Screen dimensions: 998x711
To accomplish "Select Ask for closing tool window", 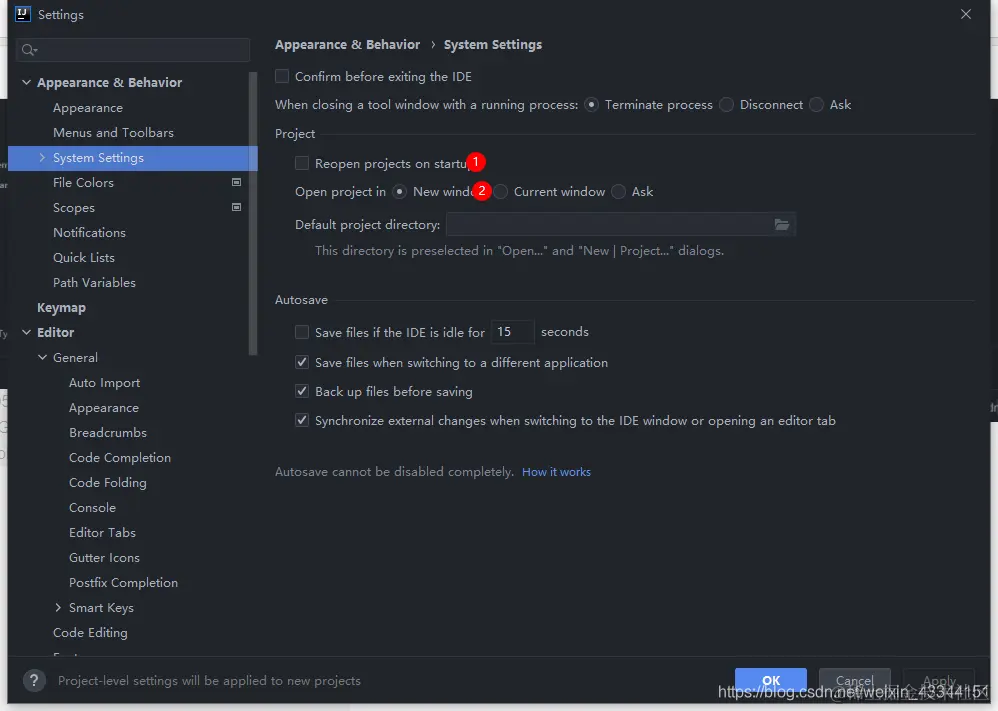I will pos(817,104).
